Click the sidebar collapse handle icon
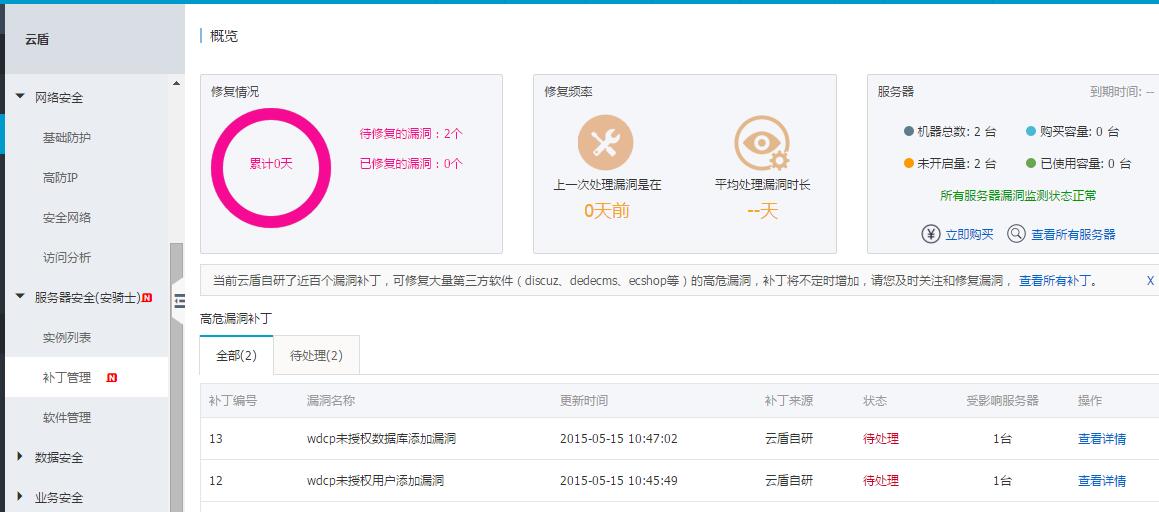 point(180,299)
